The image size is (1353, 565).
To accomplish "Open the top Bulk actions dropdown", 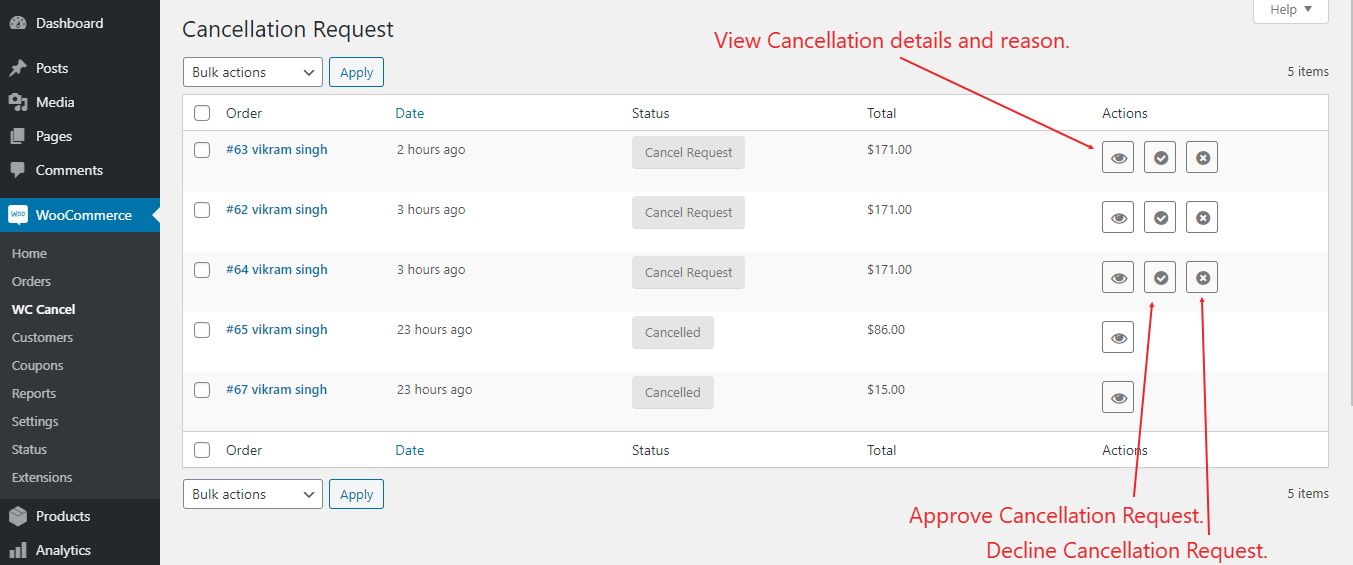I will tap(253, 72).
